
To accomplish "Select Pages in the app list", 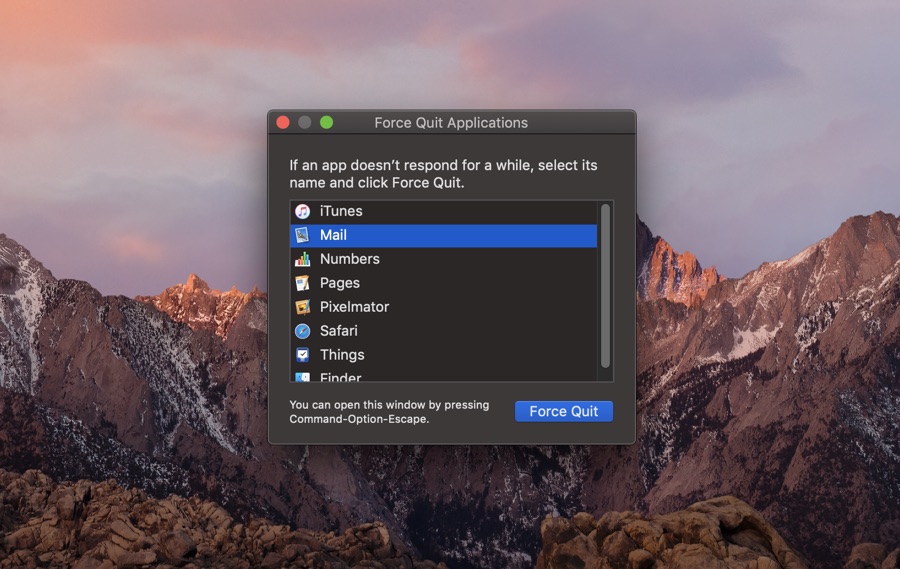I will click(x=444, y=283).
